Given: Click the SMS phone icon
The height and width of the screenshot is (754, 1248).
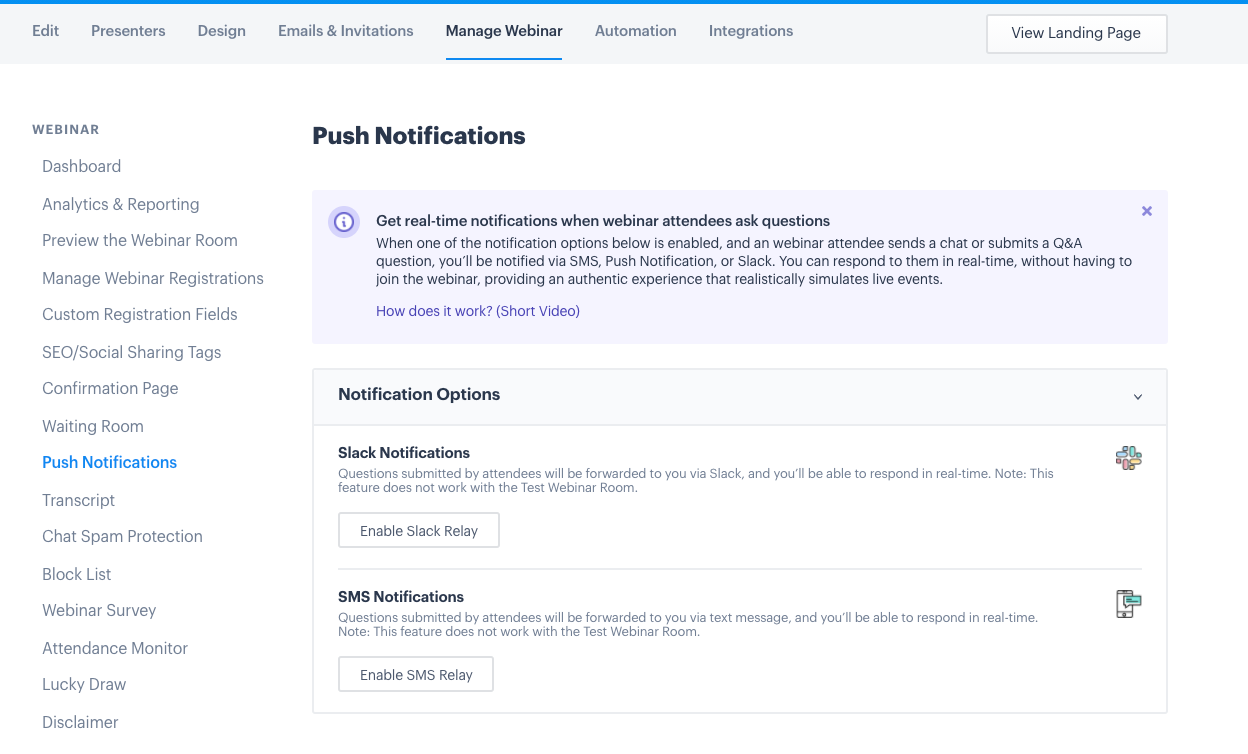Looking at the screenshot, I should pyautogui.click(x=1129, y=604).
